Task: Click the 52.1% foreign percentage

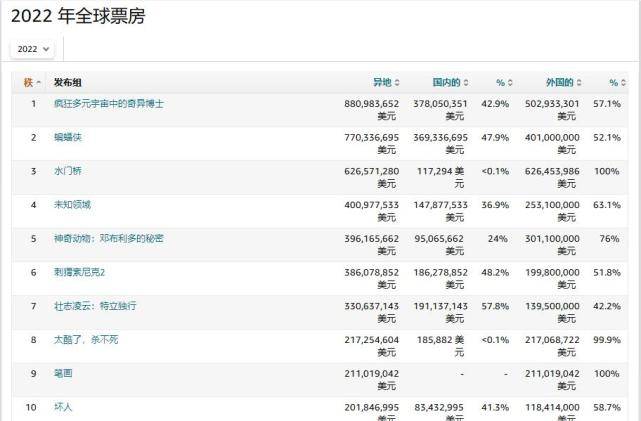Action: coord(607,137)
